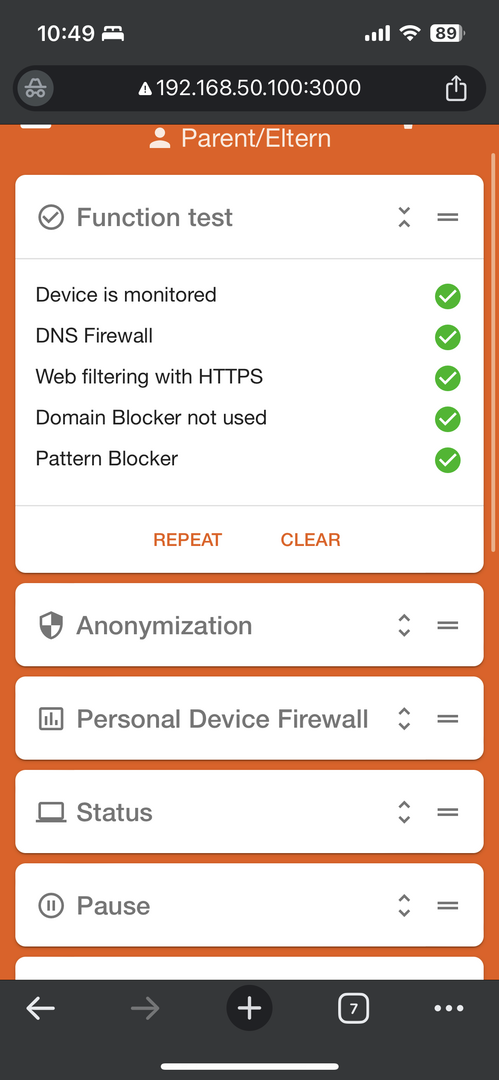Click the Function test checkmark icon
The image size is (499, 1080).
click(50, 217)
